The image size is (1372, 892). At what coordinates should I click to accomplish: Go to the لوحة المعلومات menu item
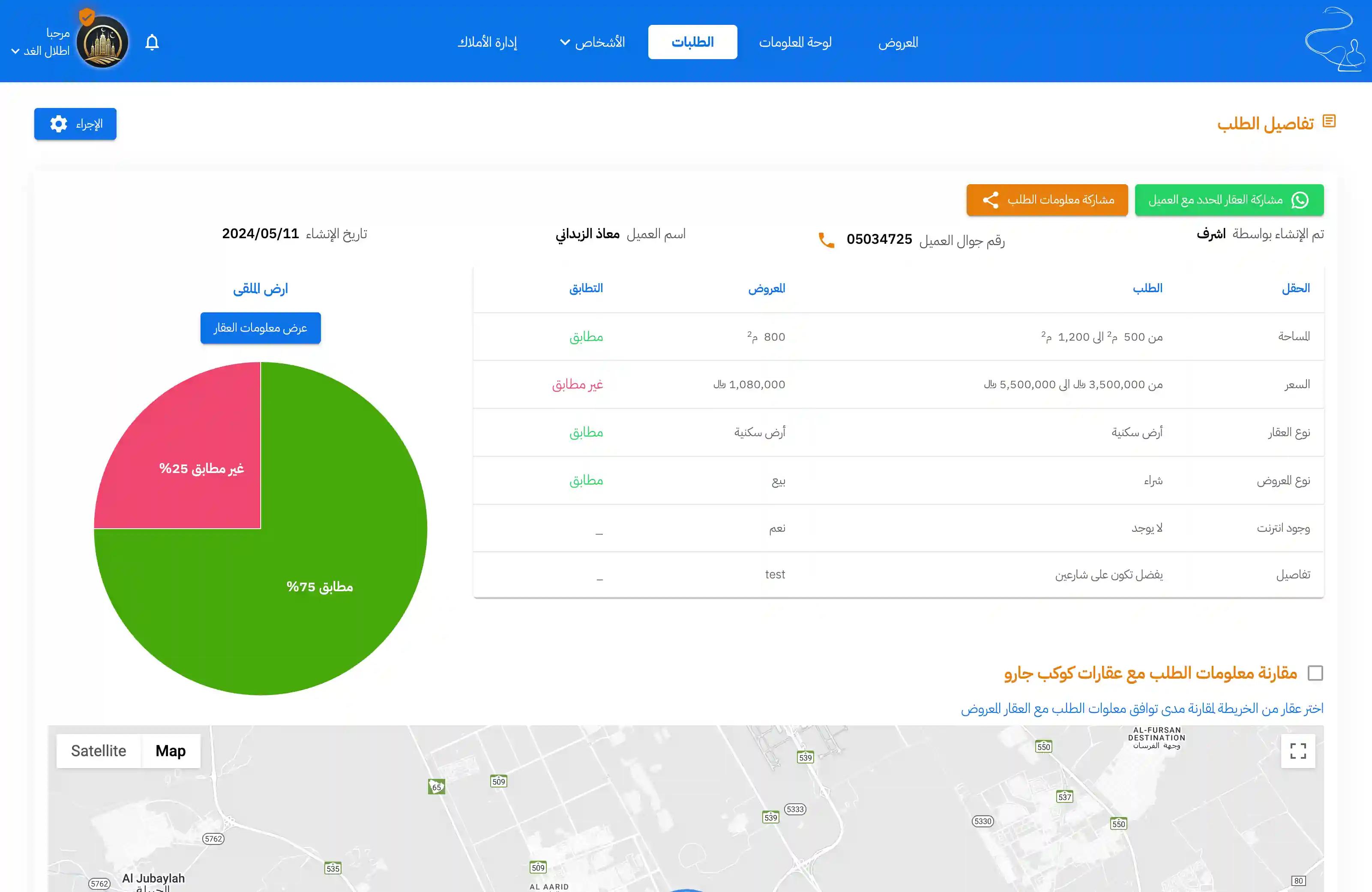[x=795, y=42]
